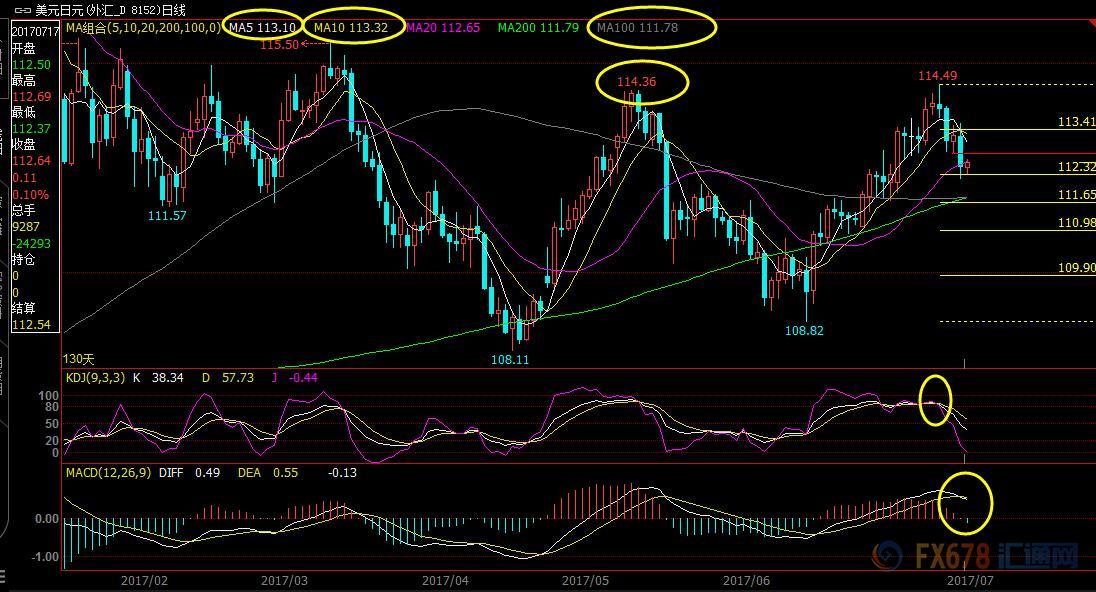This screenshot has width=1096, height=592.
Task: Click the MACD(12,26,9) indicator header
Action: click(x=110, y=472)
